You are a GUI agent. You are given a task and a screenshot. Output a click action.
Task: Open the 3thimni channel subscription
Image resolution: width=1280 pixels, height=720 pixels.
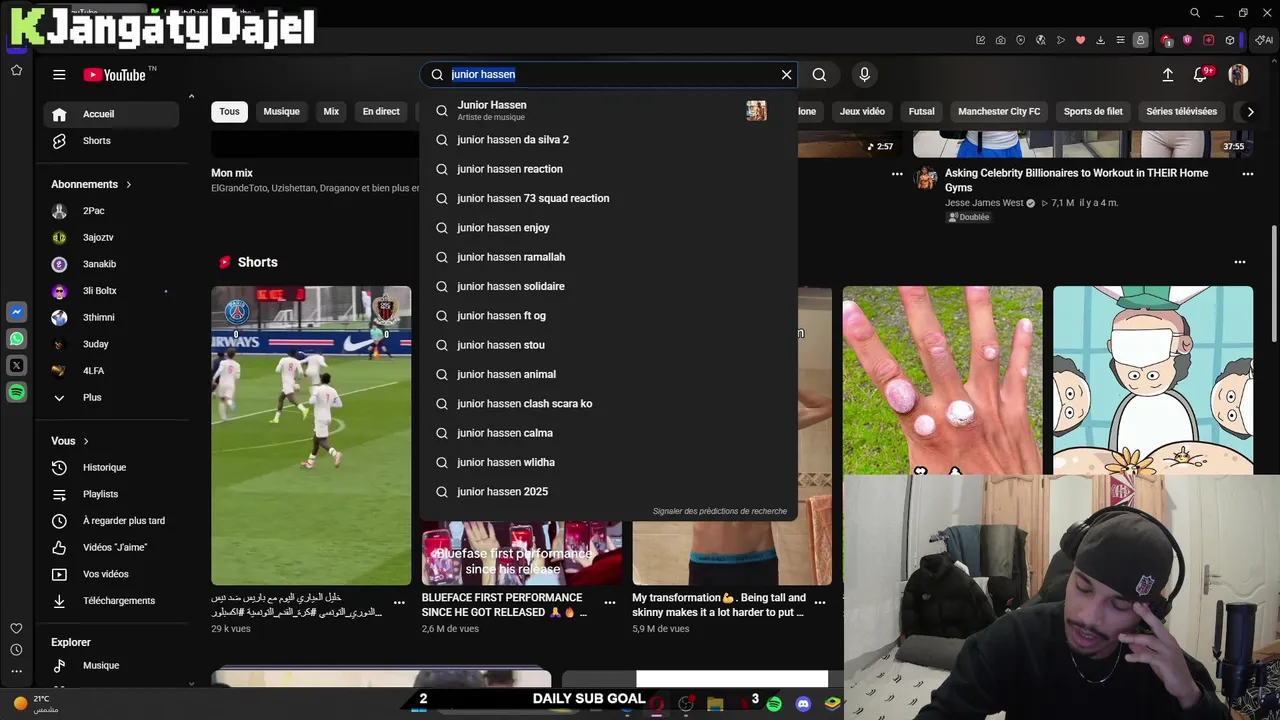tap(111, 318)
